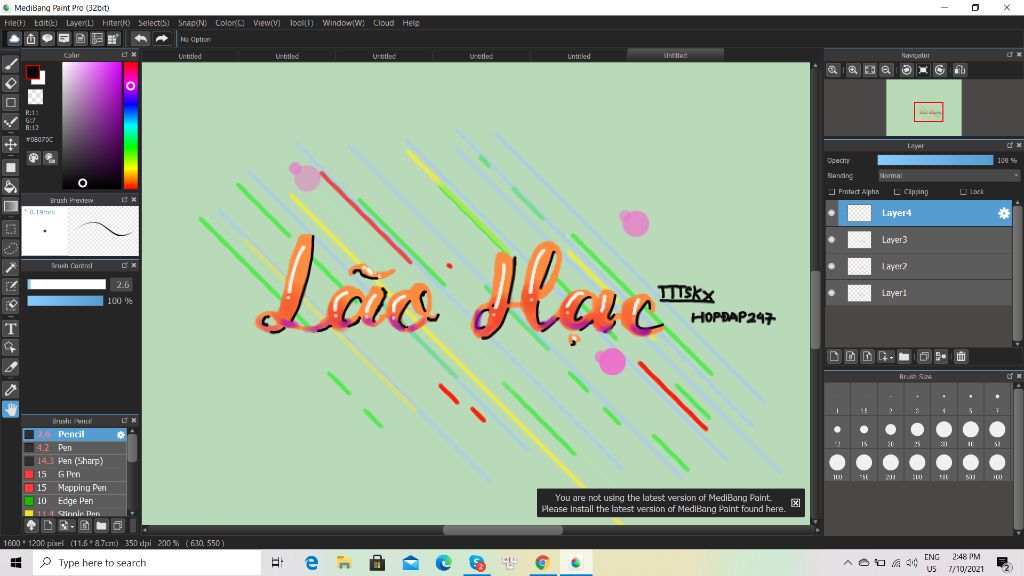This screenshot has height=576, width=1024.
Task: Select the Lasso tool
Action: click(10, 248)
